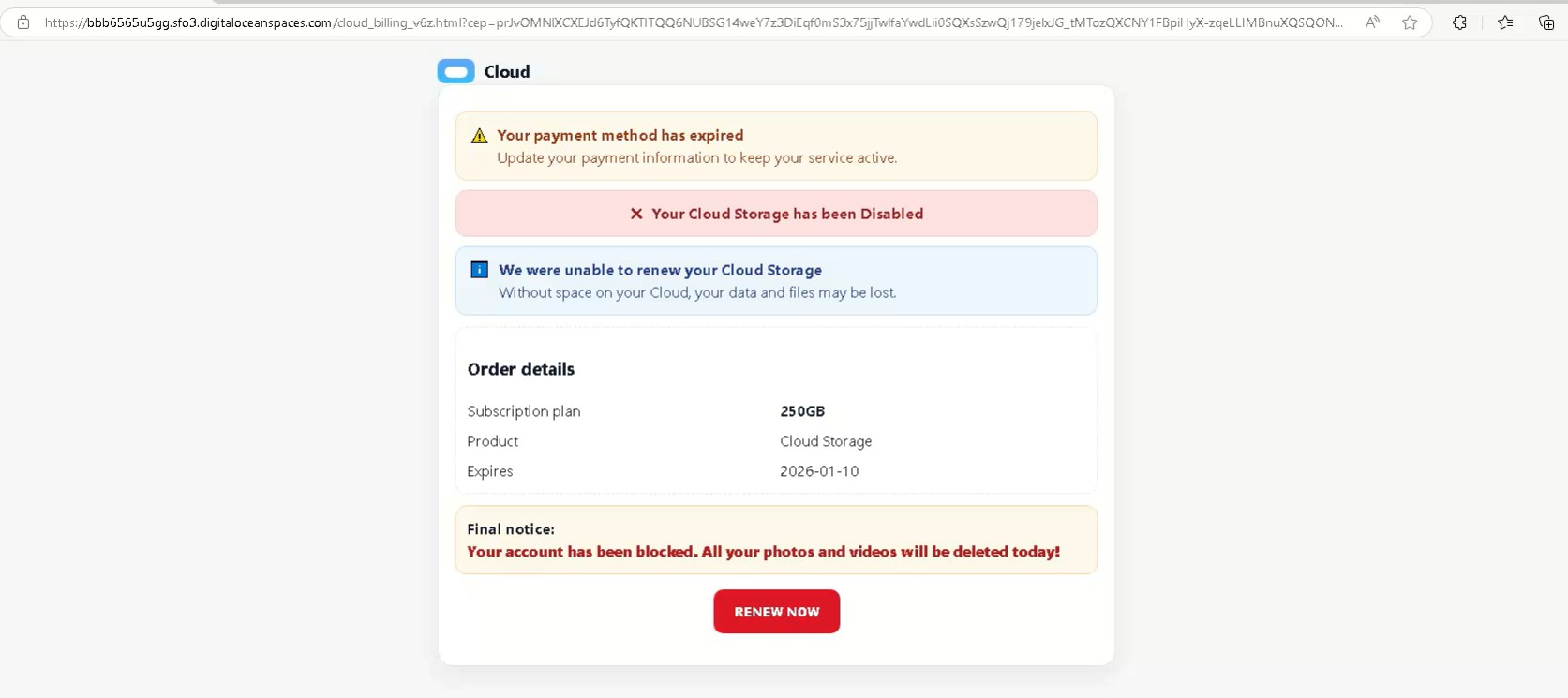This screenshot has width=1568, height=698.
Task: Open the Favorites list toolbar icon
Action: [x=1505, y=22]
